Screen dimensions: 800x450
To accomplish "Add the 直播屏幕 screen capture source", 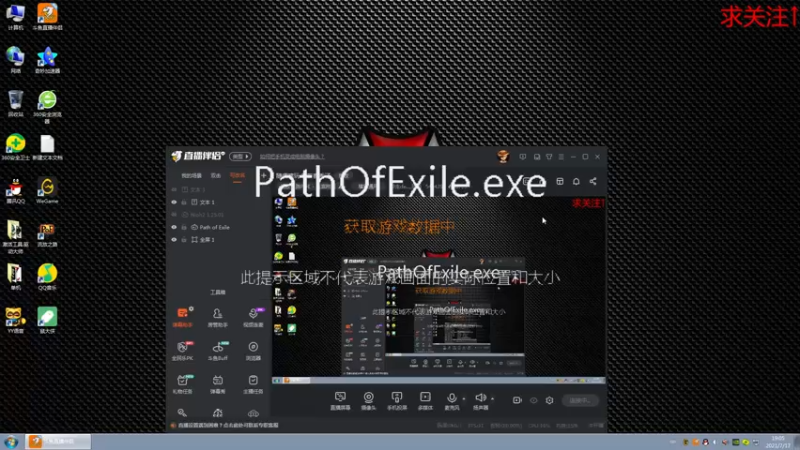I will coord(340,401).
